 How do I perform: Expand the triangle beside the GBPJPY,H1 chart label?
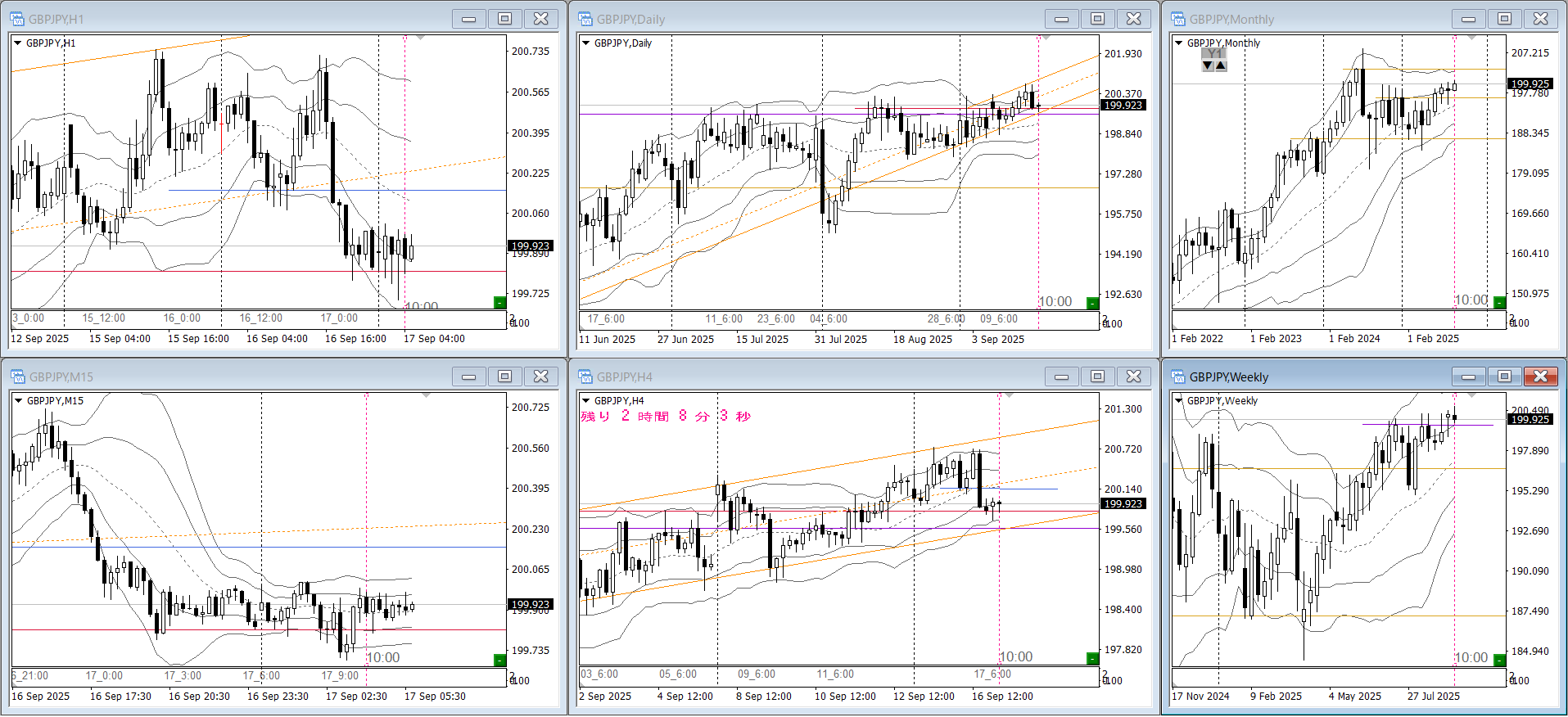(x=17, y=43)
